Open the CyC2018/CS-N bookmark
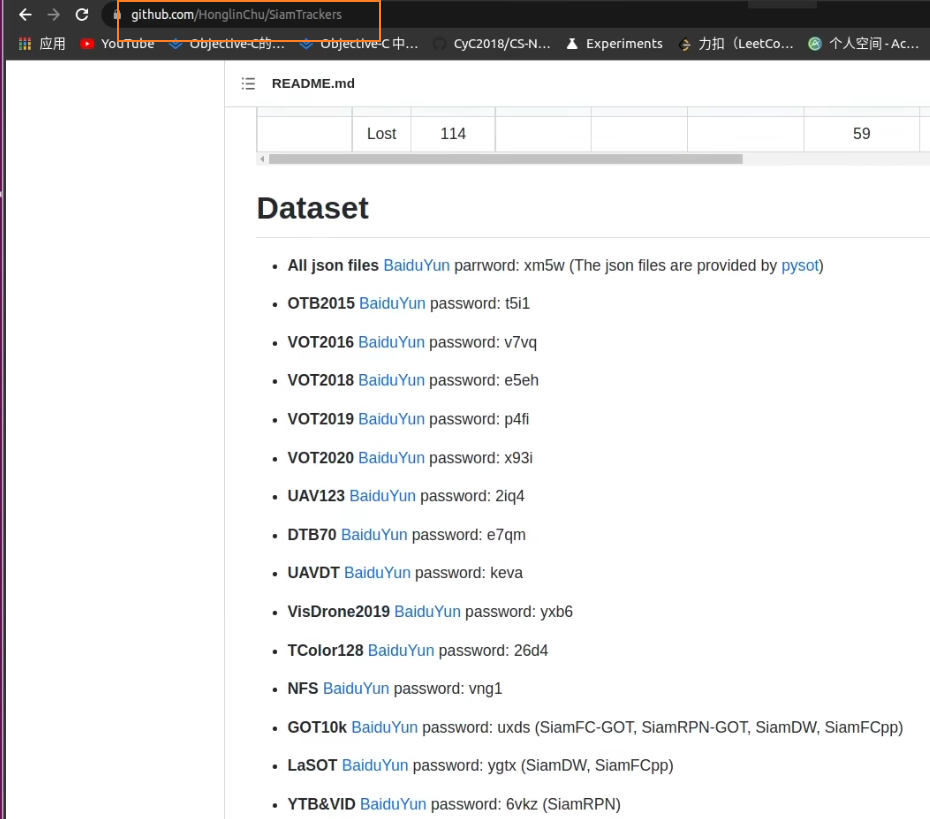The height and width of the screenshot is (819, 930). 492,44
